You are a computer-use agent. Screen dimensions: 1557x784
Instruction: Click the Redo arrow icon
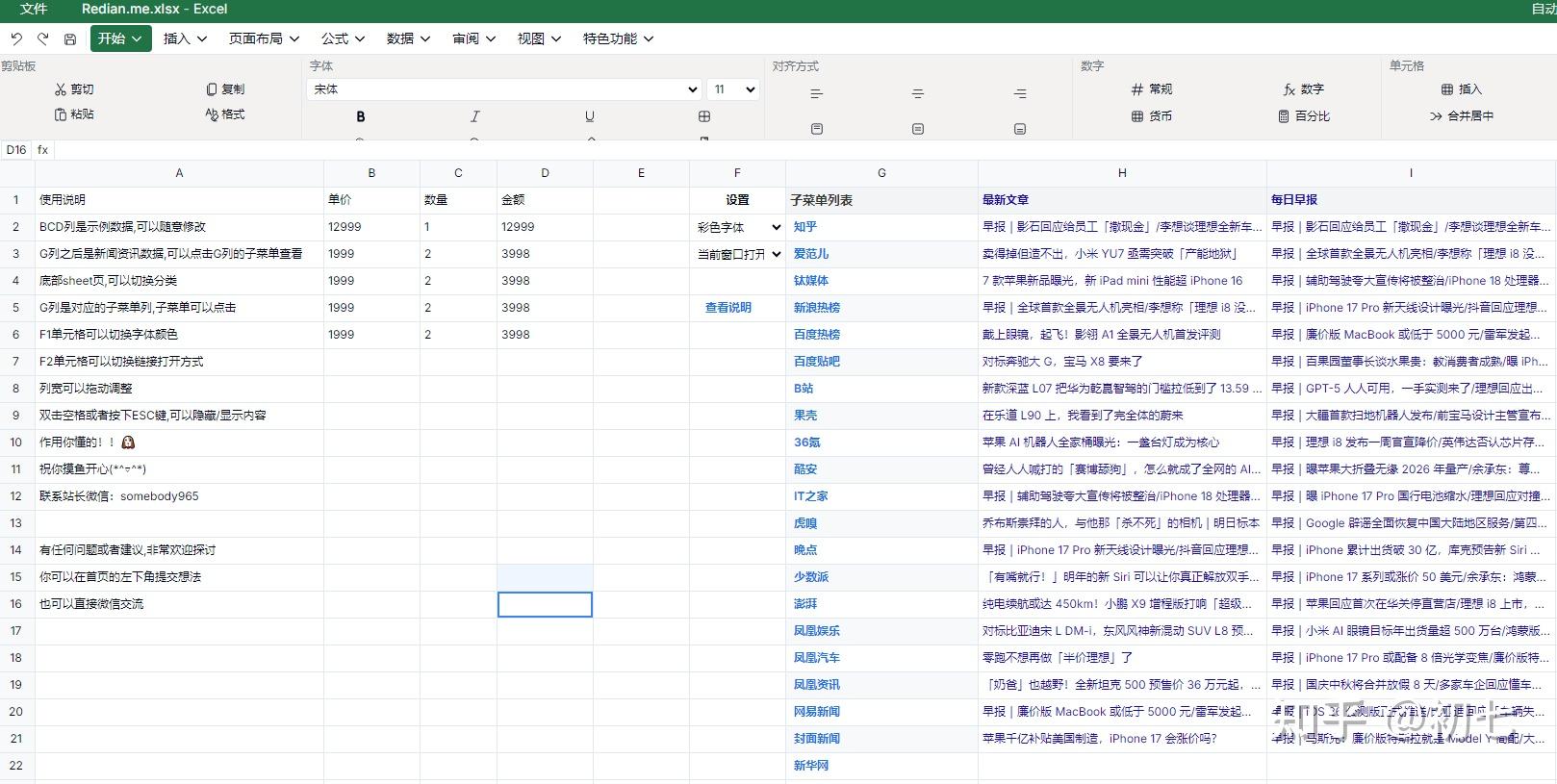coord(43,38)
